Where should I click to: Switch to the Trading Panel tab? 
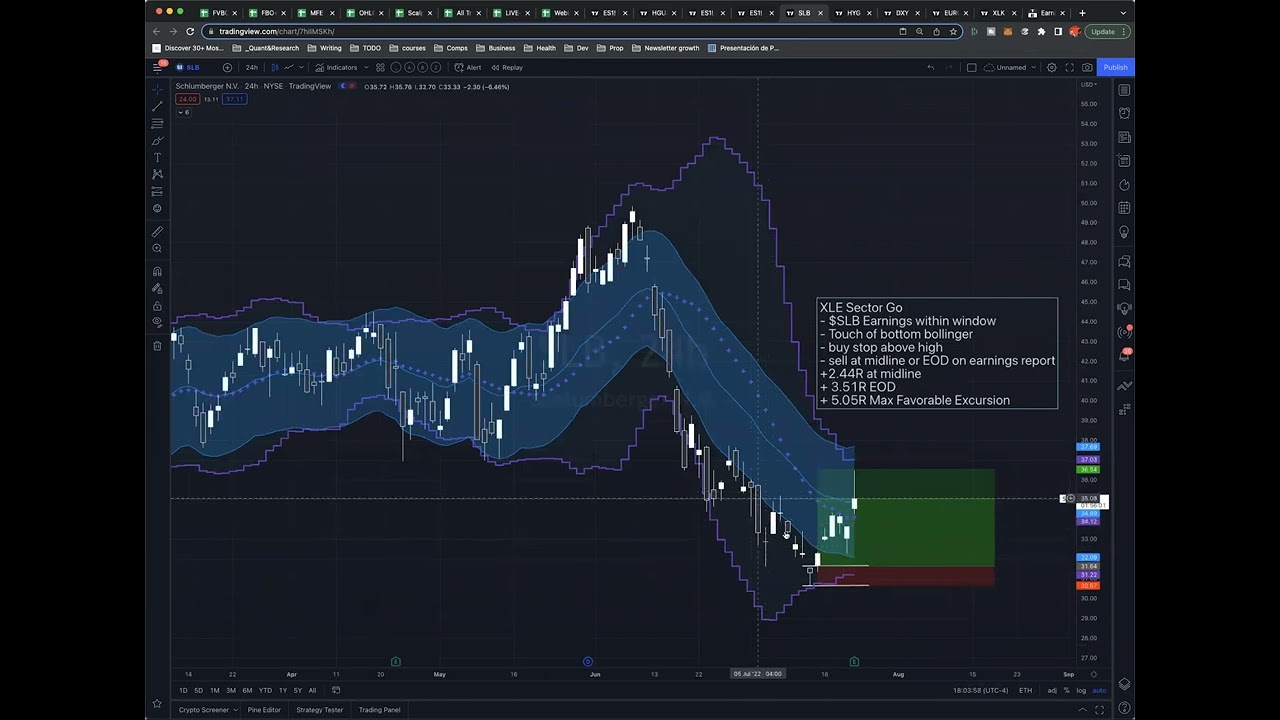click(x=379, y=710)
